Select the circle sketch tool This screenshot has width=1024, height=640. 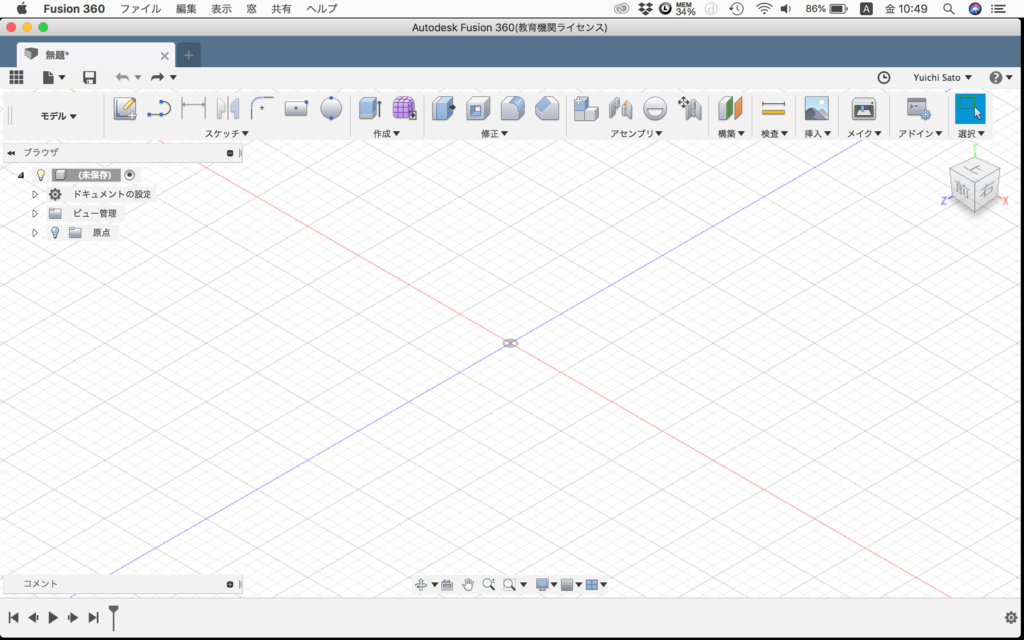click(331, 108)
